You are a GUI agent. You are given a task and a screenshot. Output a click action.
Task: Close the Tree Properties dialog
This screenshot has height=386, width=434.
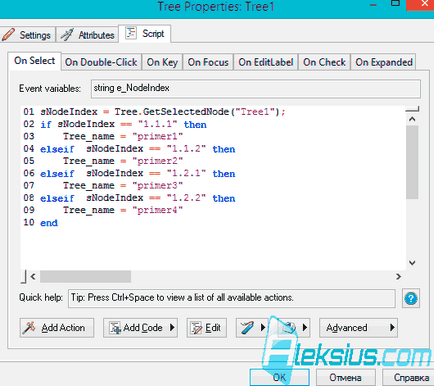coord(425,4)
